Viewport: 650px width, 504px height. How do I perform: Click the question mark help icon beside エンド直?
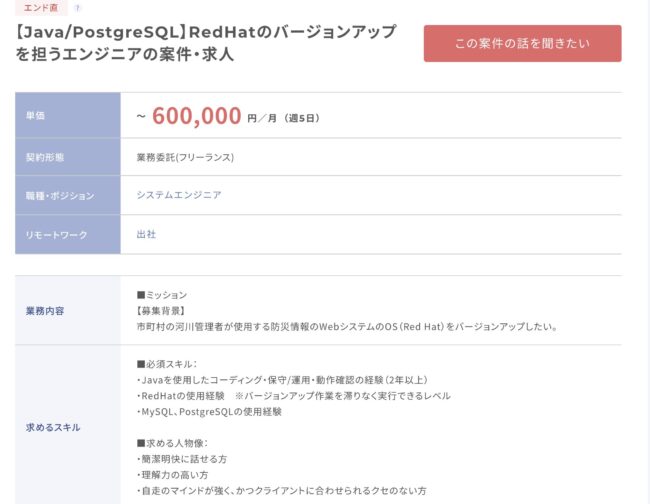[x=77, y=8]
